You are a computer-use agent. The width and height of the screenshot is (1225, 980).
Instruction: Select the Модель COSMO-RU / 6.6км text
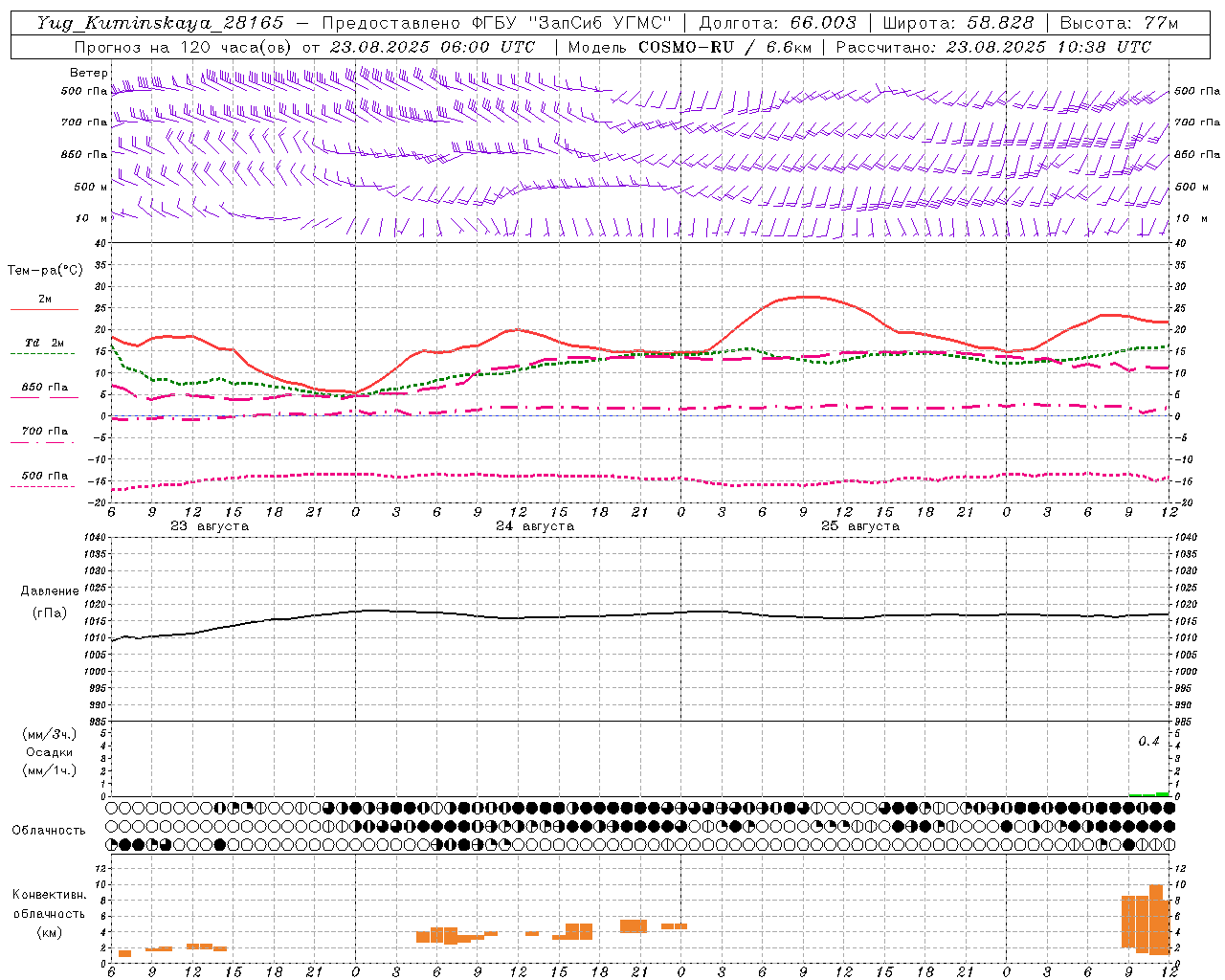pos(689,47)
